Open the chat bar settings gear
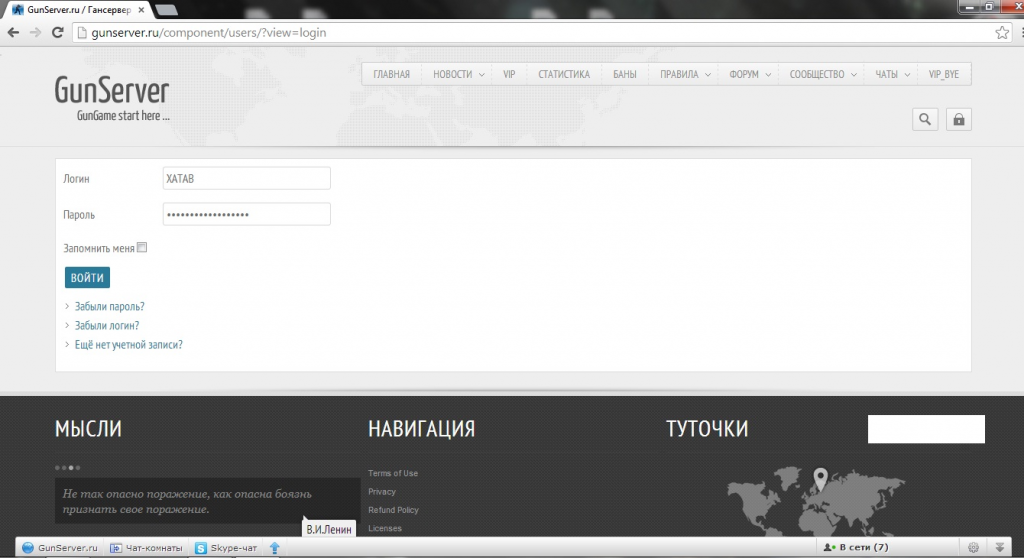 click(974, 548)
